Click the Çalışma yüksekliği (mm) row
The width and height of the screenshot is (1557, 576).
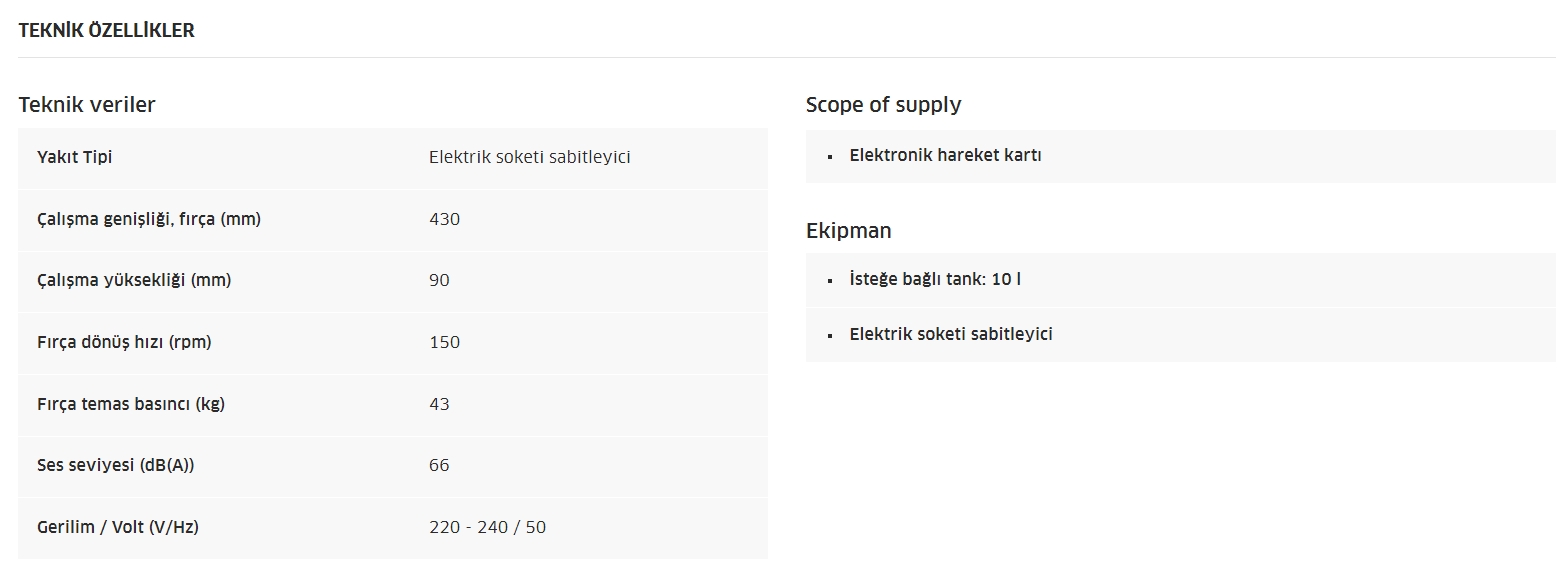click(x=393, y=280)
